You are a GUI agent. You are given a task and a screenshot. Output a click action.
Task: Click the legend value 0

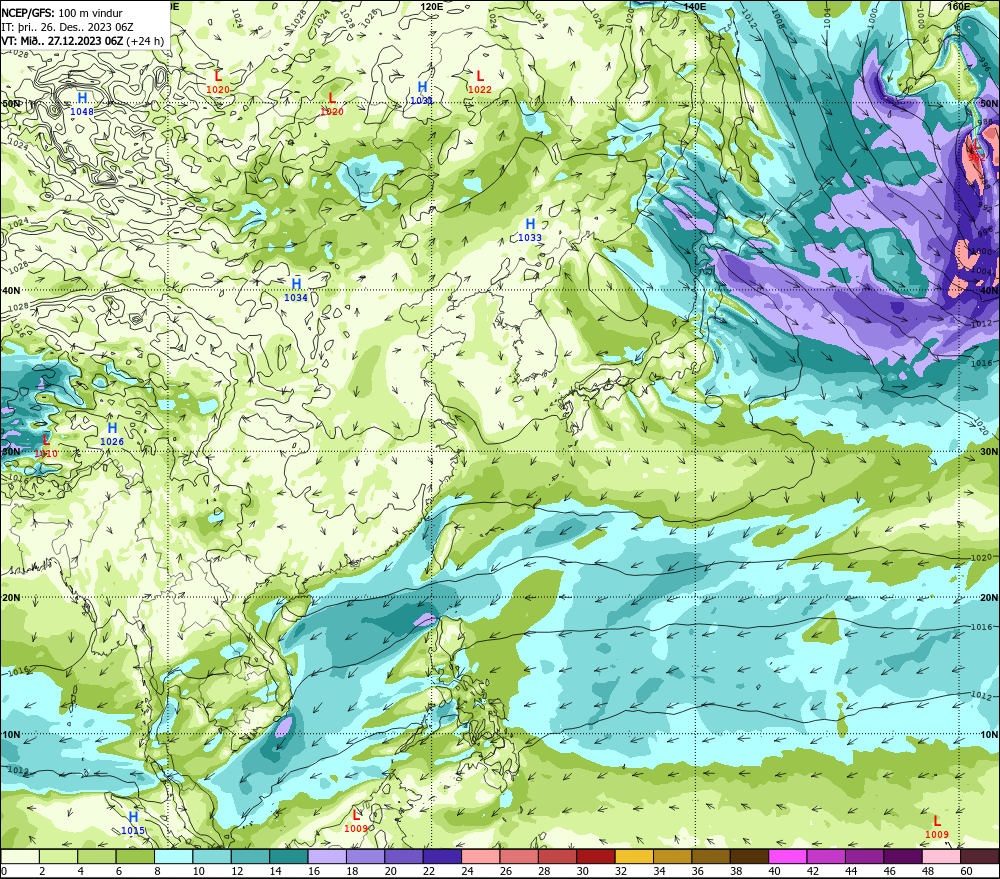pyautogui.click(x=4, y=871)
